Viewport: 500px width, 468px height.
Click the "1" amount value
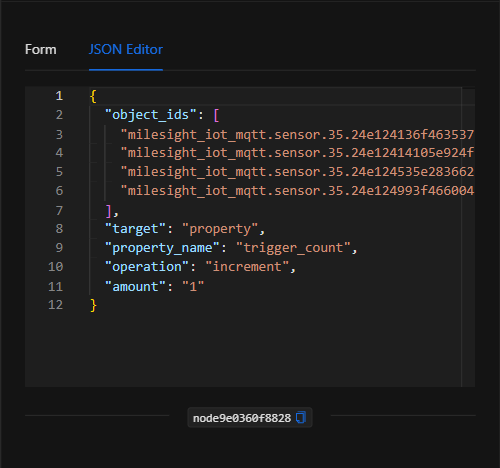pos(193,287)
